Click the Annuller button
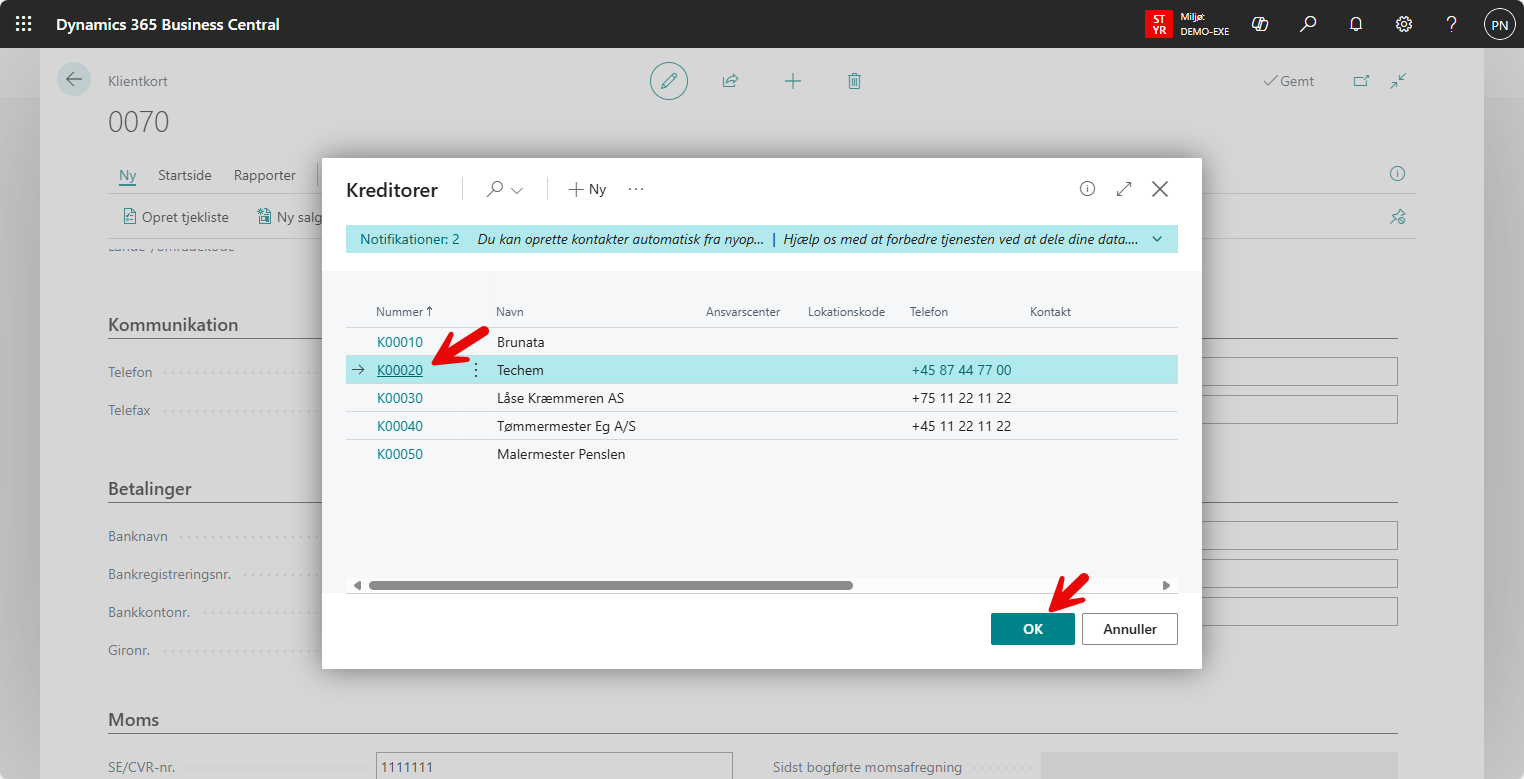1524x779 pixels. [1130, 629]
